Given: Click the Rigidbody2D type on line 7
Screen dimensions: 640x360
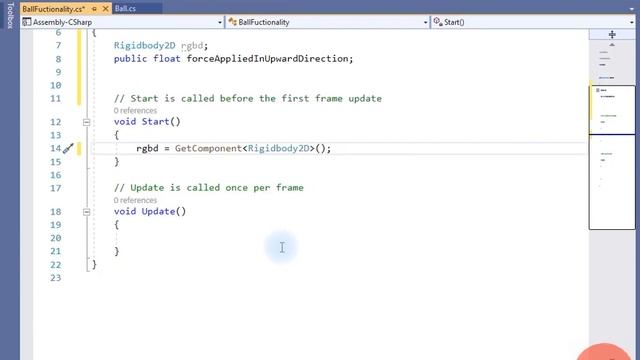Looking at the screenshot, I should pos(144,45).
